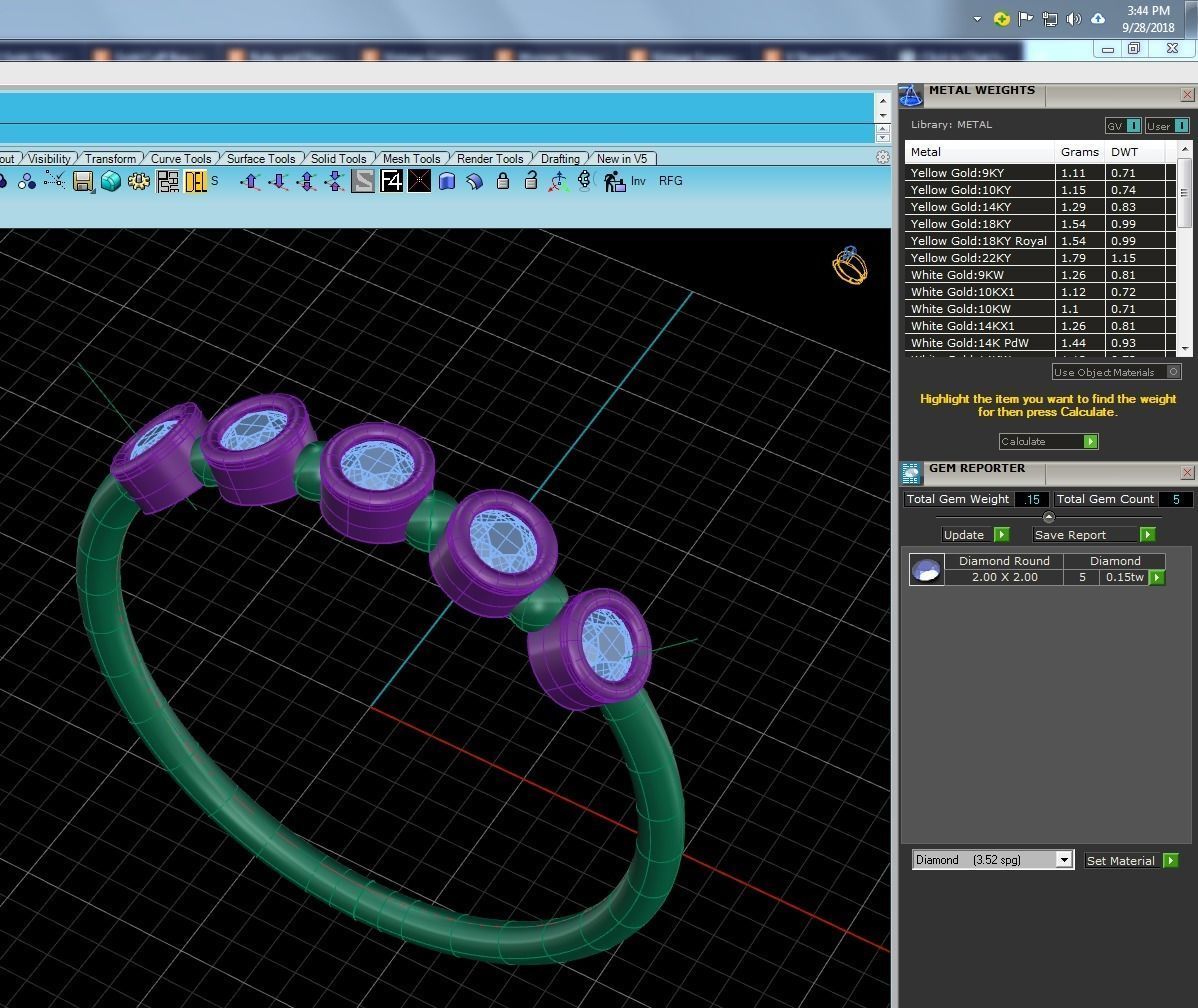This screenshot has width=1198, height=1008.
Task: Click the Set Material button
Action: pos(1131,861)
